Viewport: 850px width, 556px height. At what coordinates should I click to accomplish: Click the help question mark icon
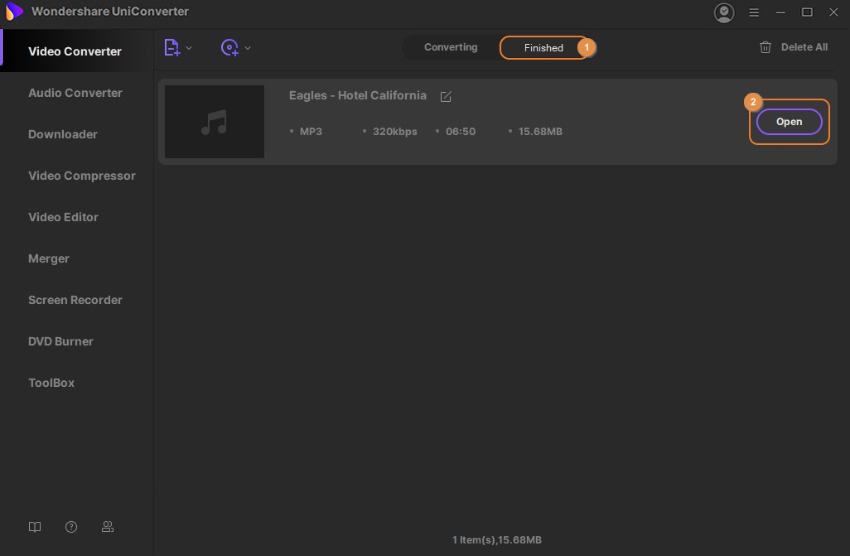71,527
